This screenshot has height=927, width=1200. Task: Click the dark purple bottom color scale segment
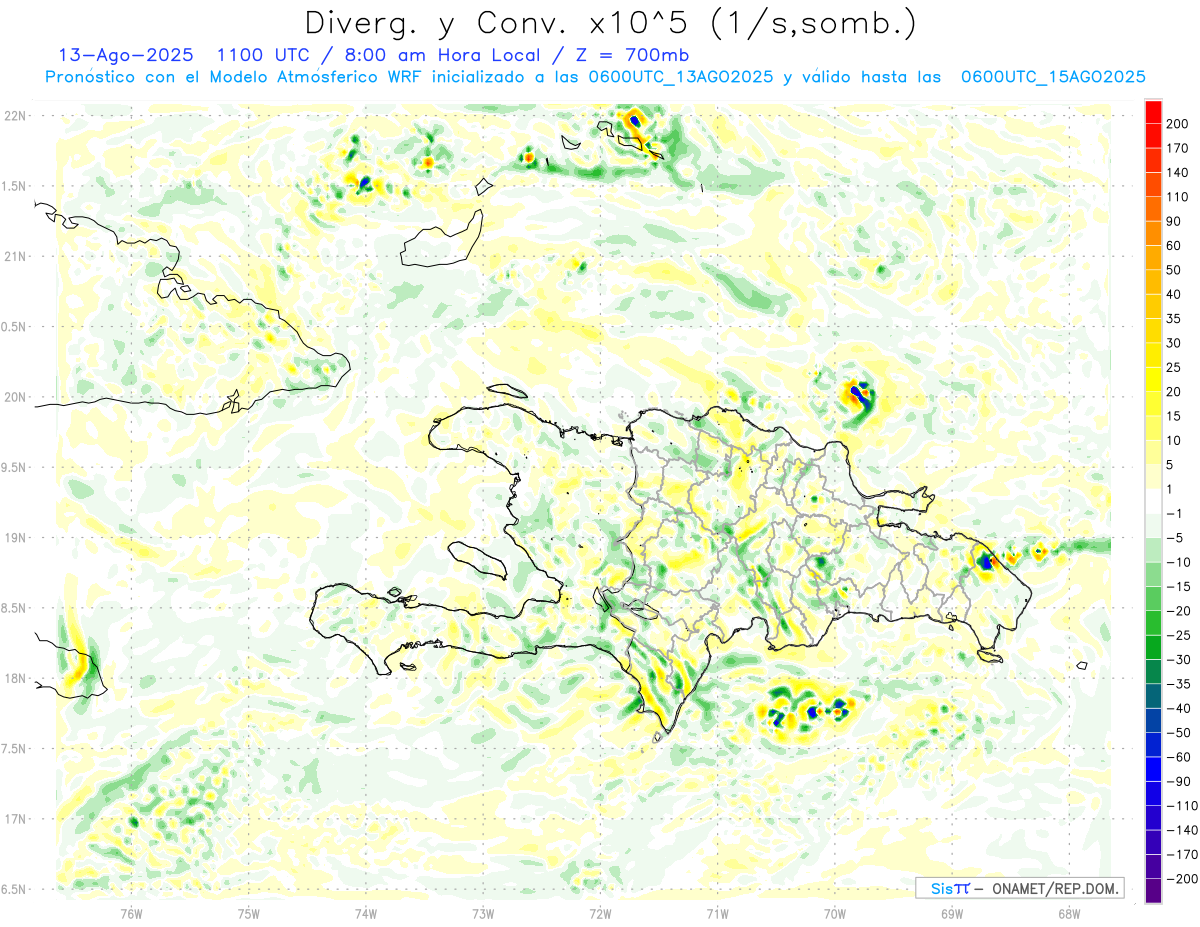(1153, 890)
